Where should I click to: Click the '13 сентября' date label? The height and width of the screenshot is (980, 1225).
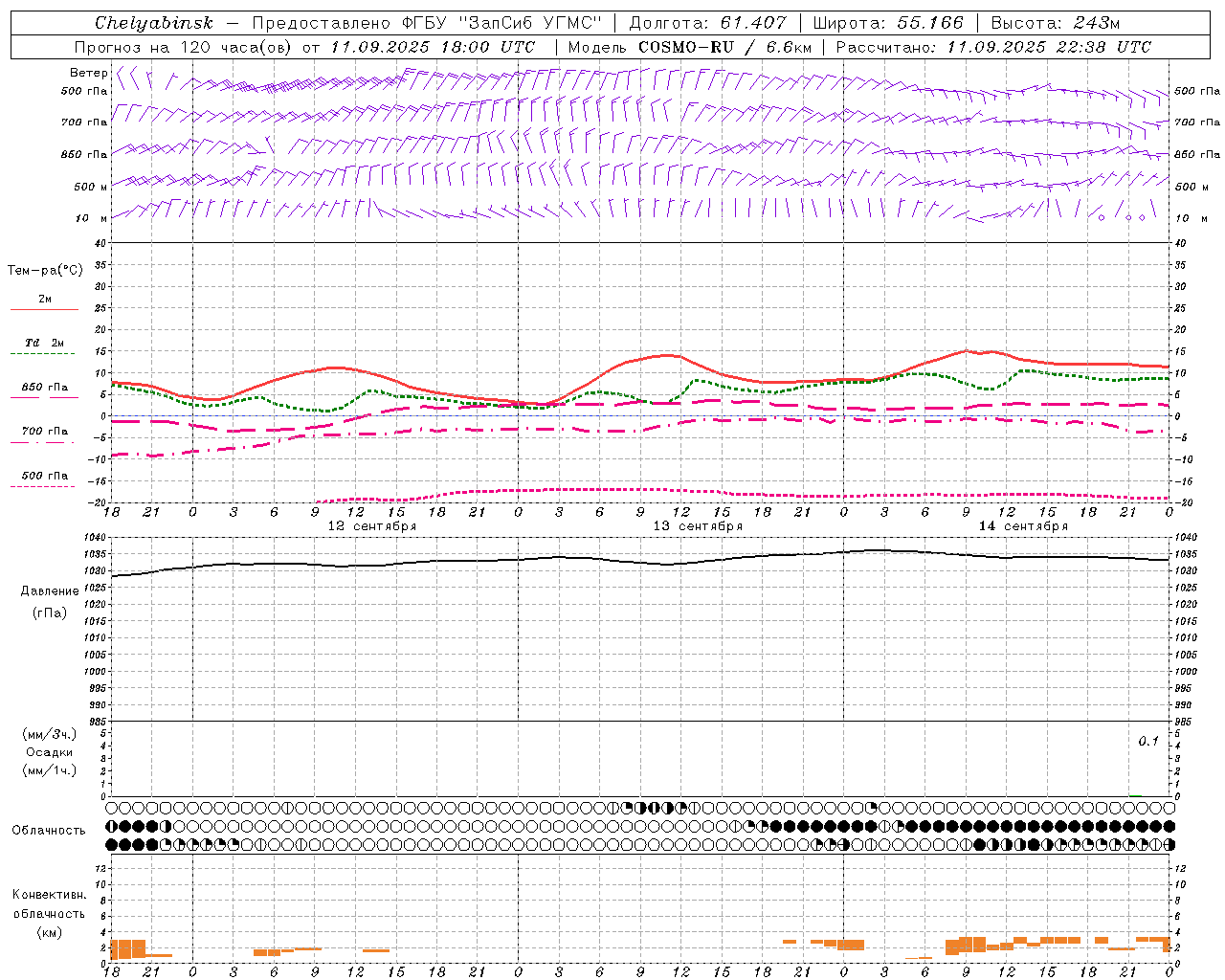coord(698,526)
